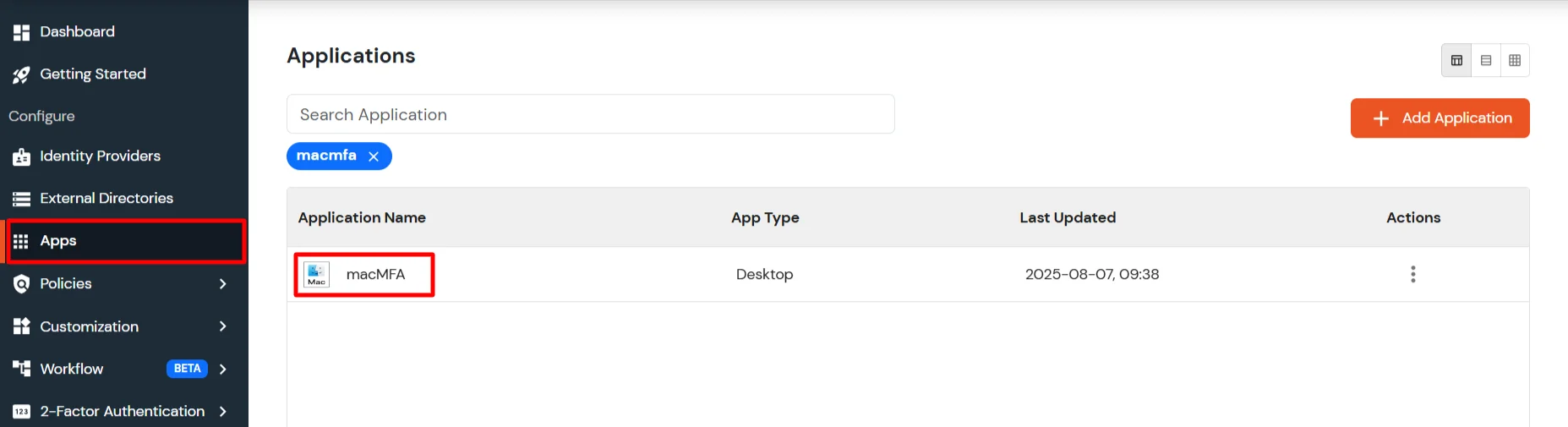Click the Apps grid icon
Image resolution: width=1568 pixels, height=427 pixels.
21,241
